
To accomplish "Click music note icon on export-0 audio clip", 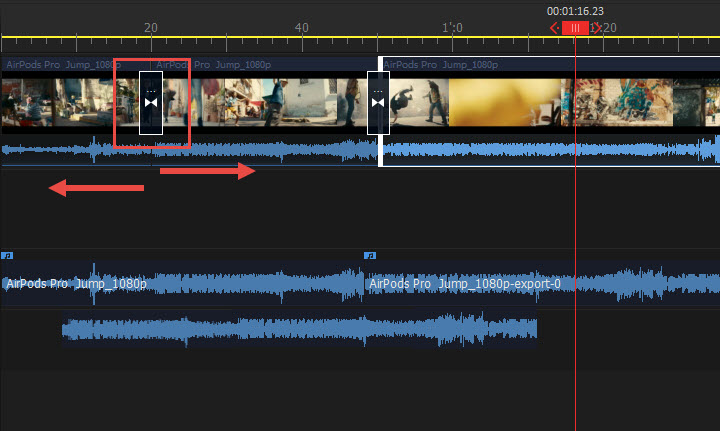I will (x=370, y=256).
